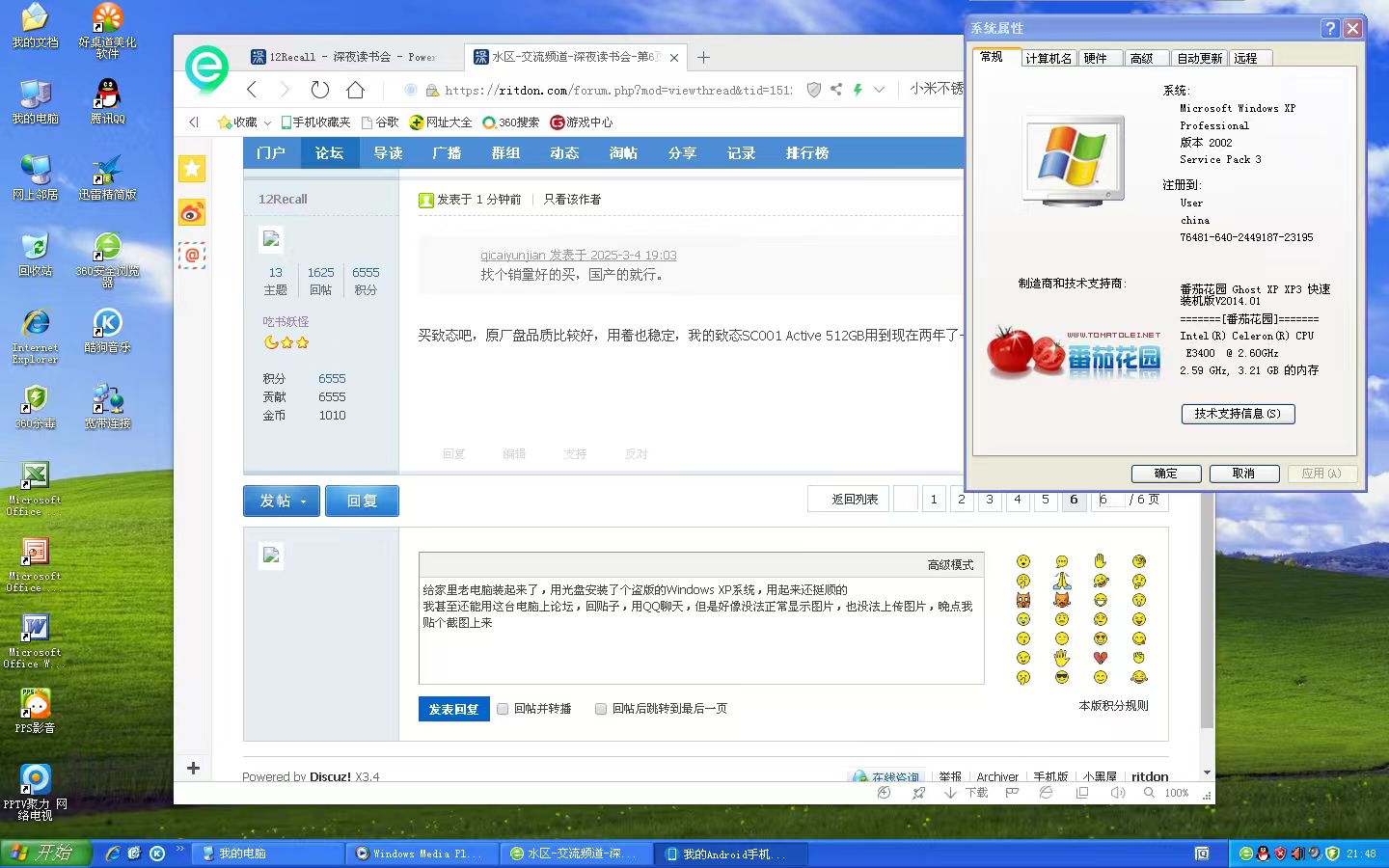Open the download manager arrow icon
This screenshot has height=868, width=1389.
click(950, 793)
